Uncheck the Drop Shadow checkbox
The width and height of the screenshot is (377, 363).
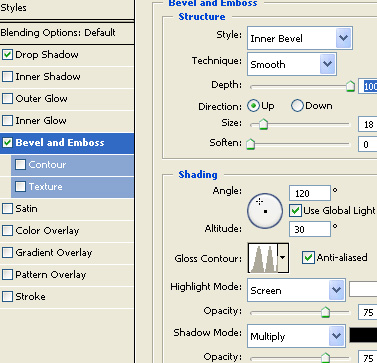point(7,55)
